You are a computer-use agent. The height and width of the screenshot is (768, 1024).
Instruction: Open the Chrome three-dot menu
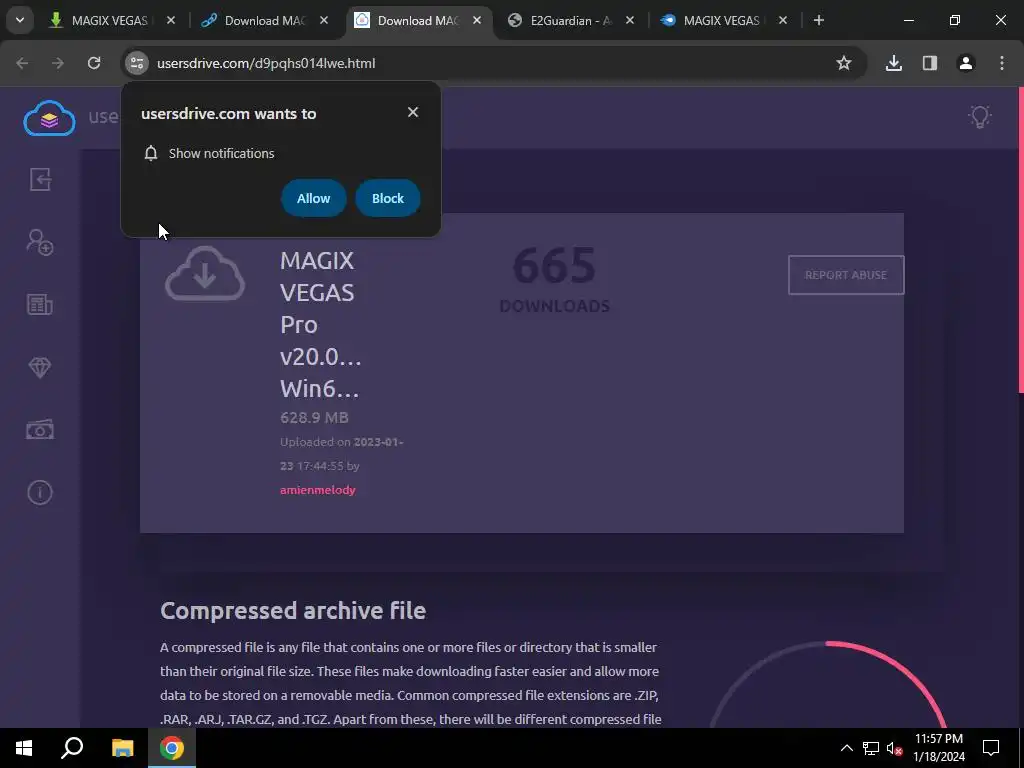[x=1002, y=63]
